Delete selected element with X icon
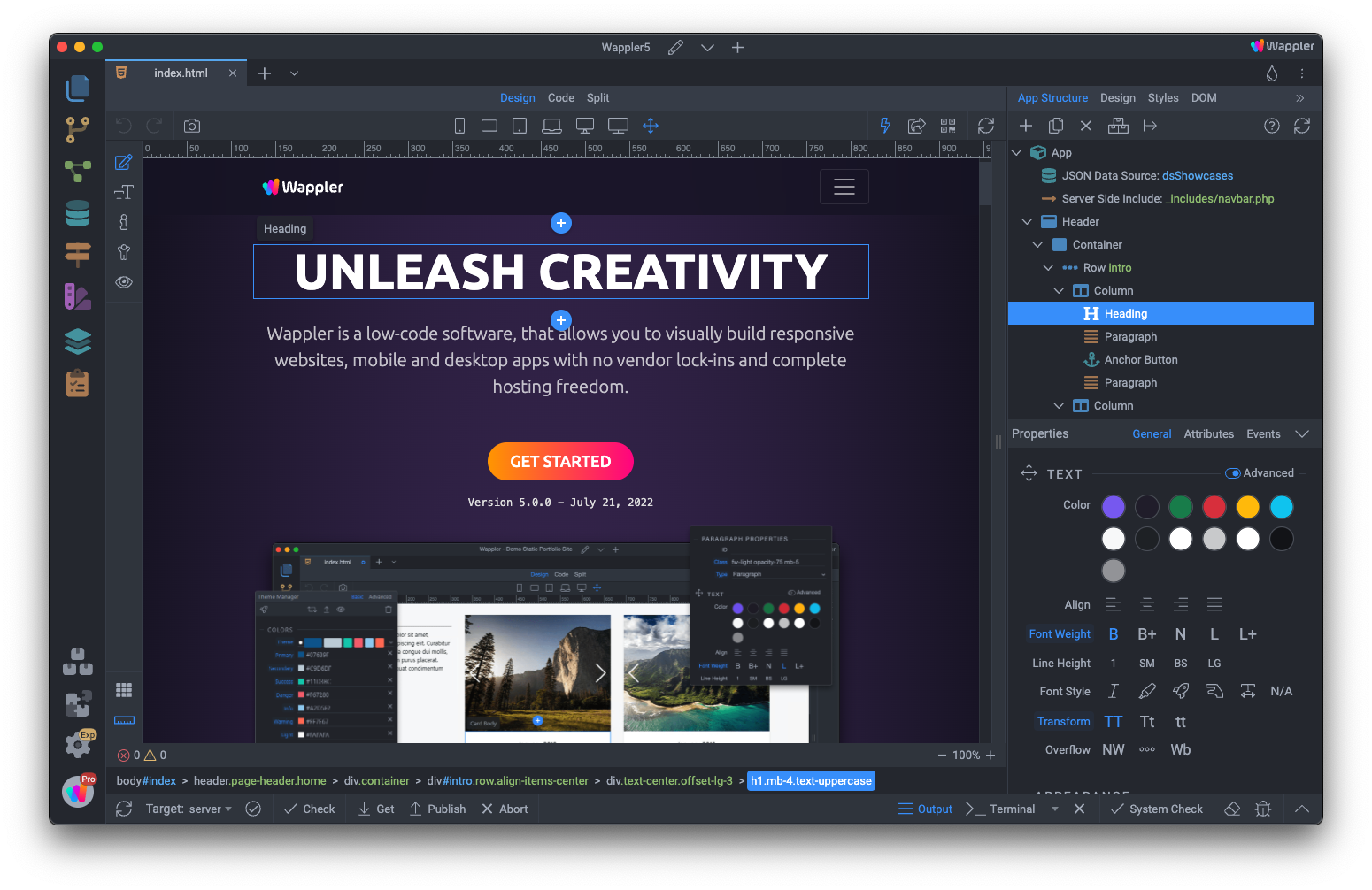Image resolution: width=1372 pixels, height=890 pixels. point(1086,126)
